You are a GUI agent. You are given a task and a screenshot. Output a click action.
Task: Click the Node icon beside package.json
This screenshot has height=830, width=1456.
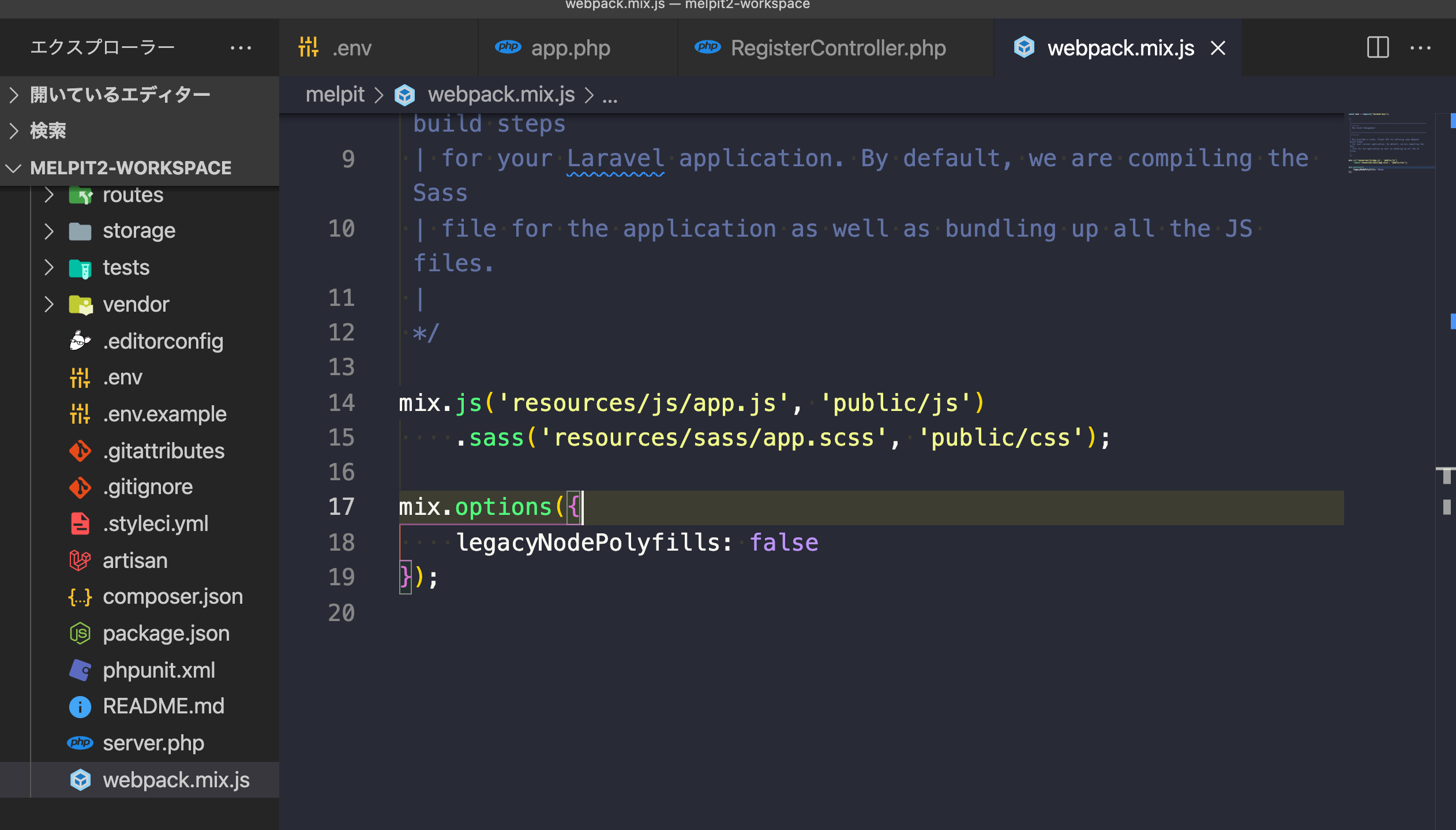(80, 633)
